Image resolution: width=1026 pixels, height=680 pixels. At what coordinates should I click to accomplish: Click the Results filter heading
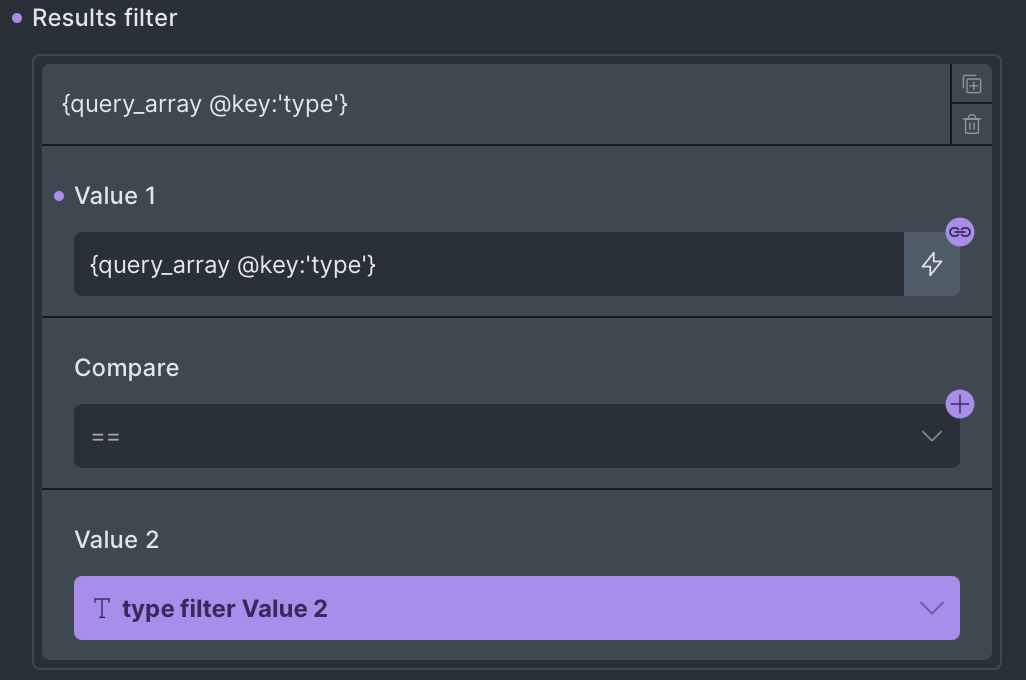(x=105, y=18)
